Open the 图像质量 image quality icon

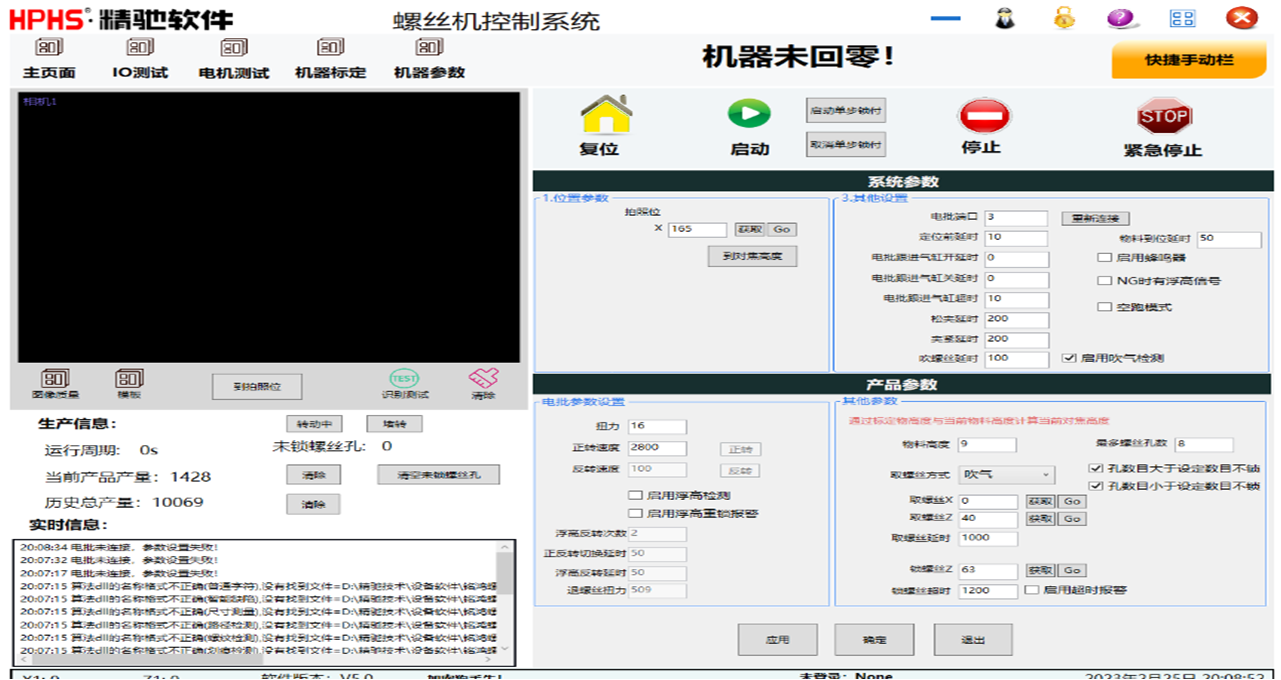click(x=55, y=379)
